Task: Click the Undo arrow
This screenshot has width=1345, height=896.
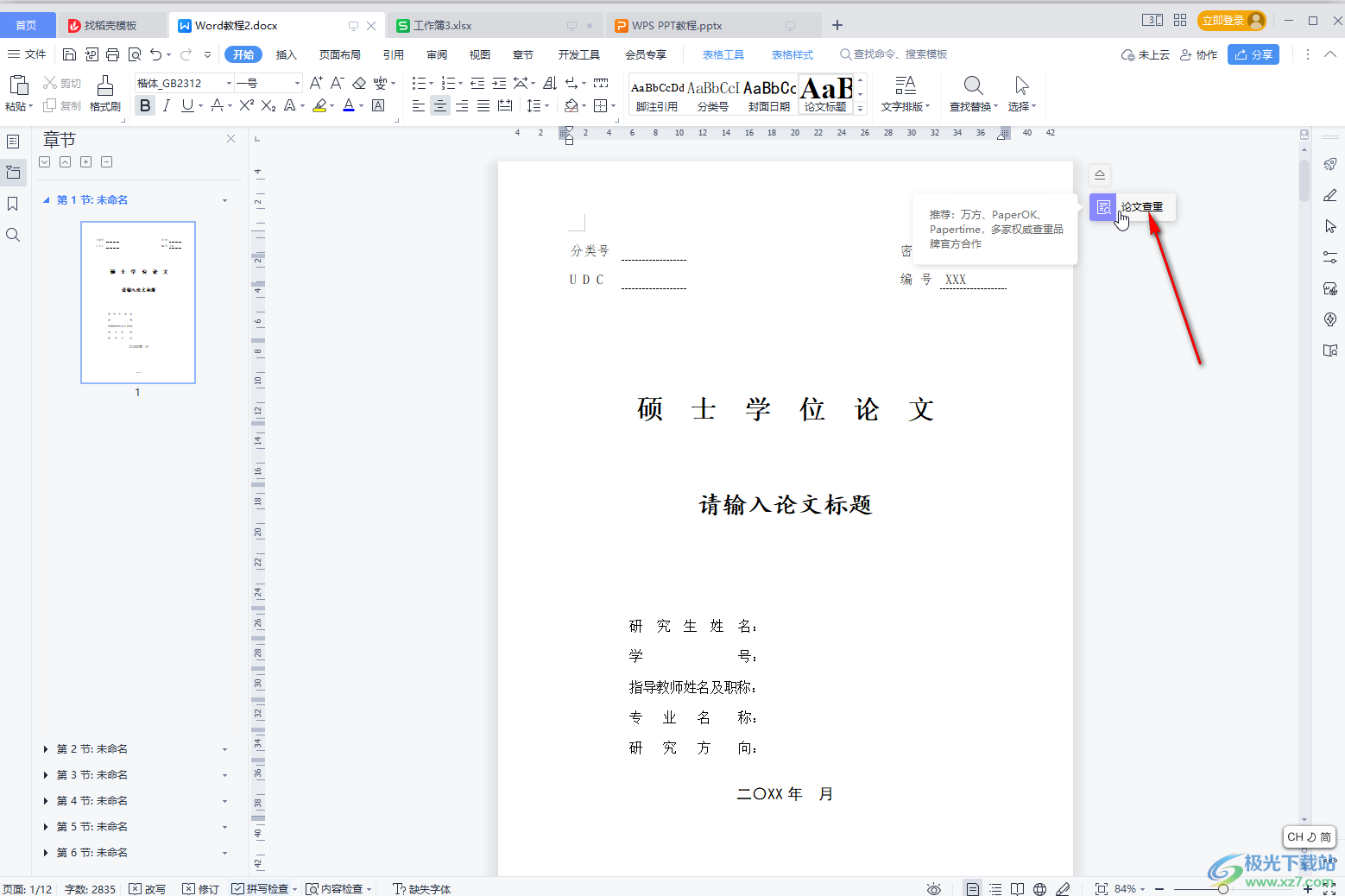Action: (155, 54)
